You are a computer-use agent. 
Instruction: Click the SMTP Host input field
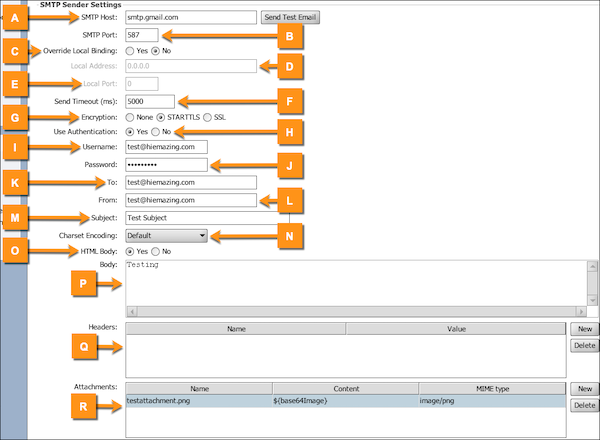click(190, 17)
